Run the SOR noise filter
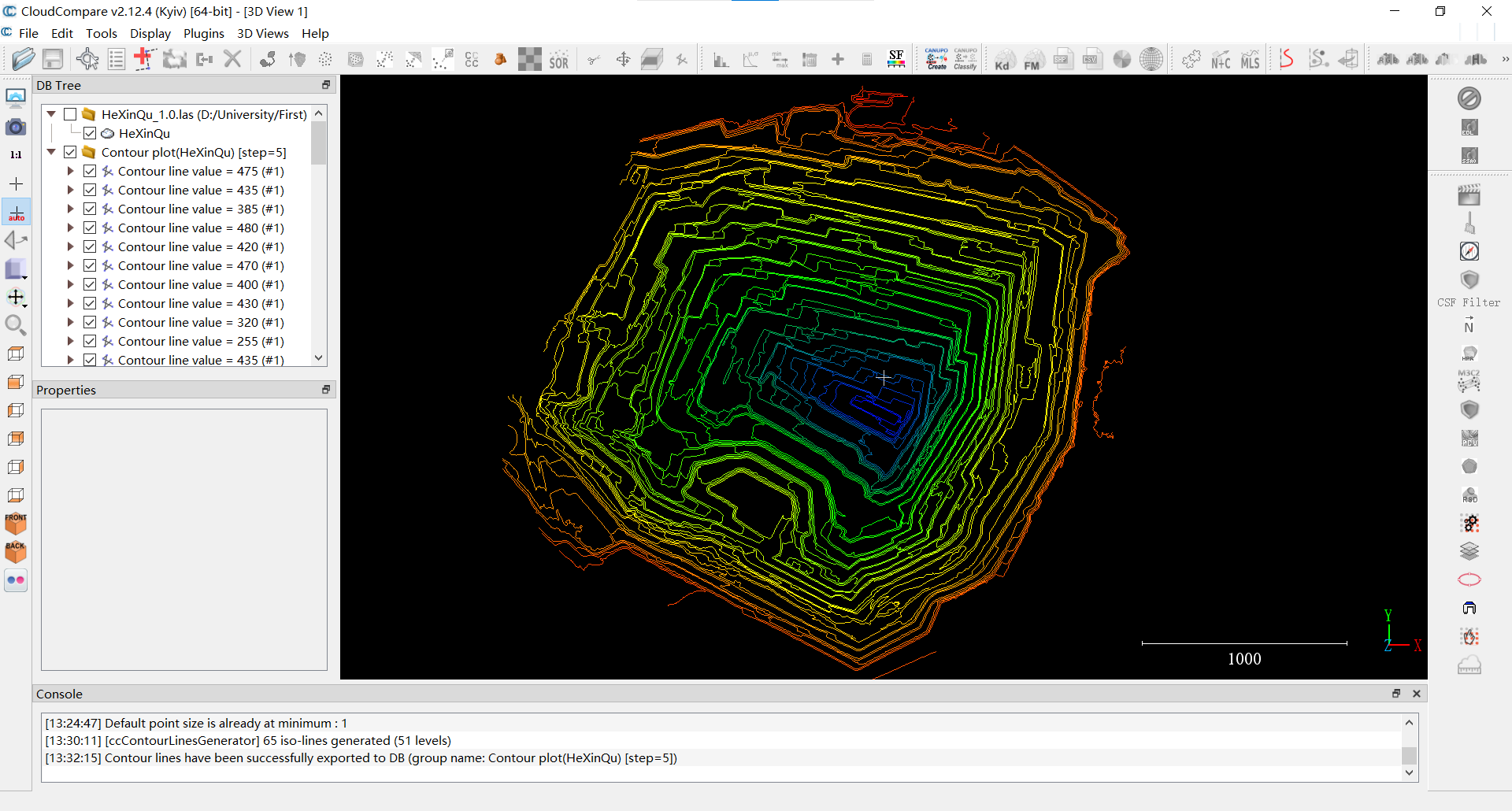 [558, 60]
